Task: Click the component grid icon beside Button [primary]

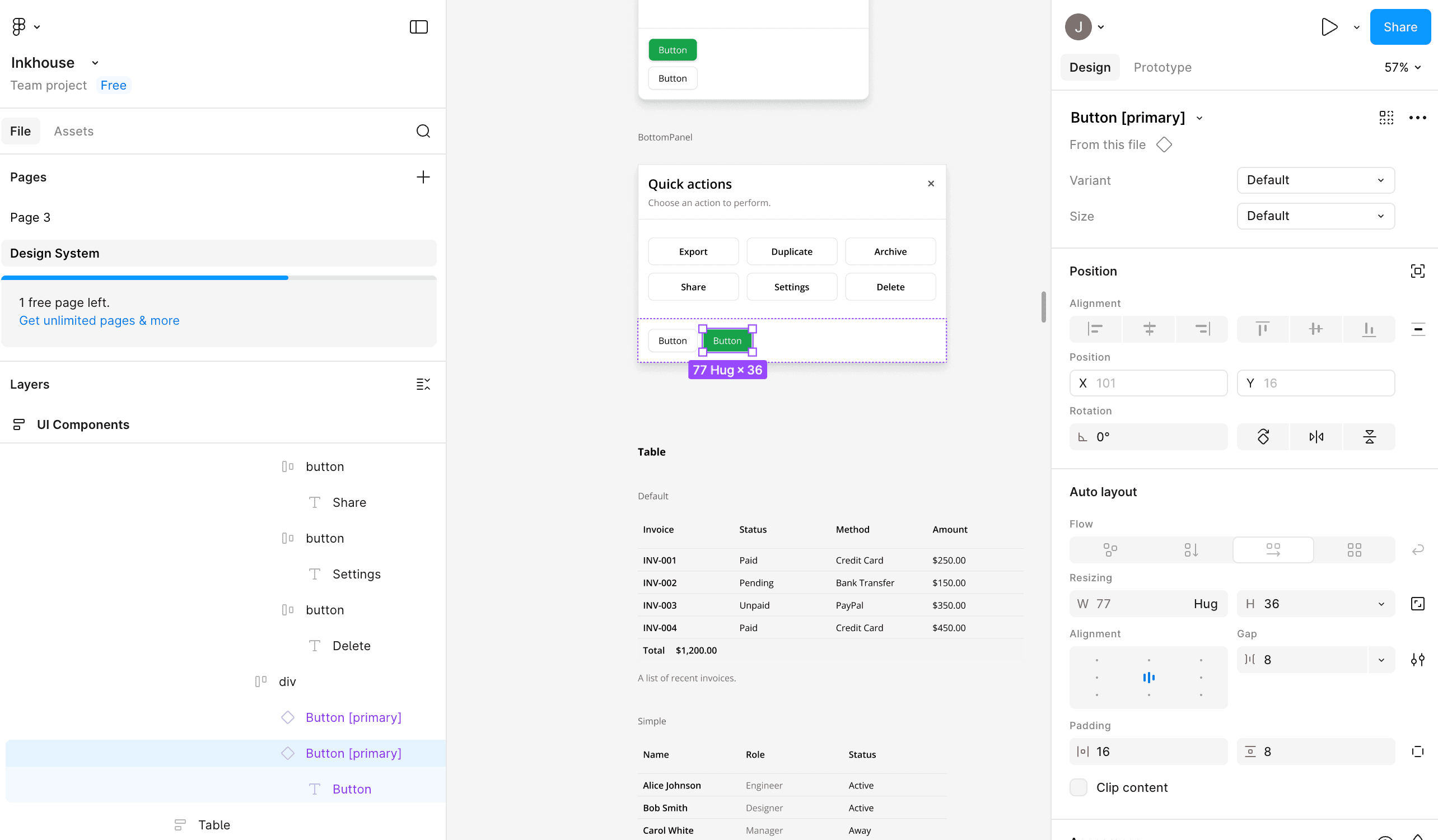Action: (x=1386, y=118)
